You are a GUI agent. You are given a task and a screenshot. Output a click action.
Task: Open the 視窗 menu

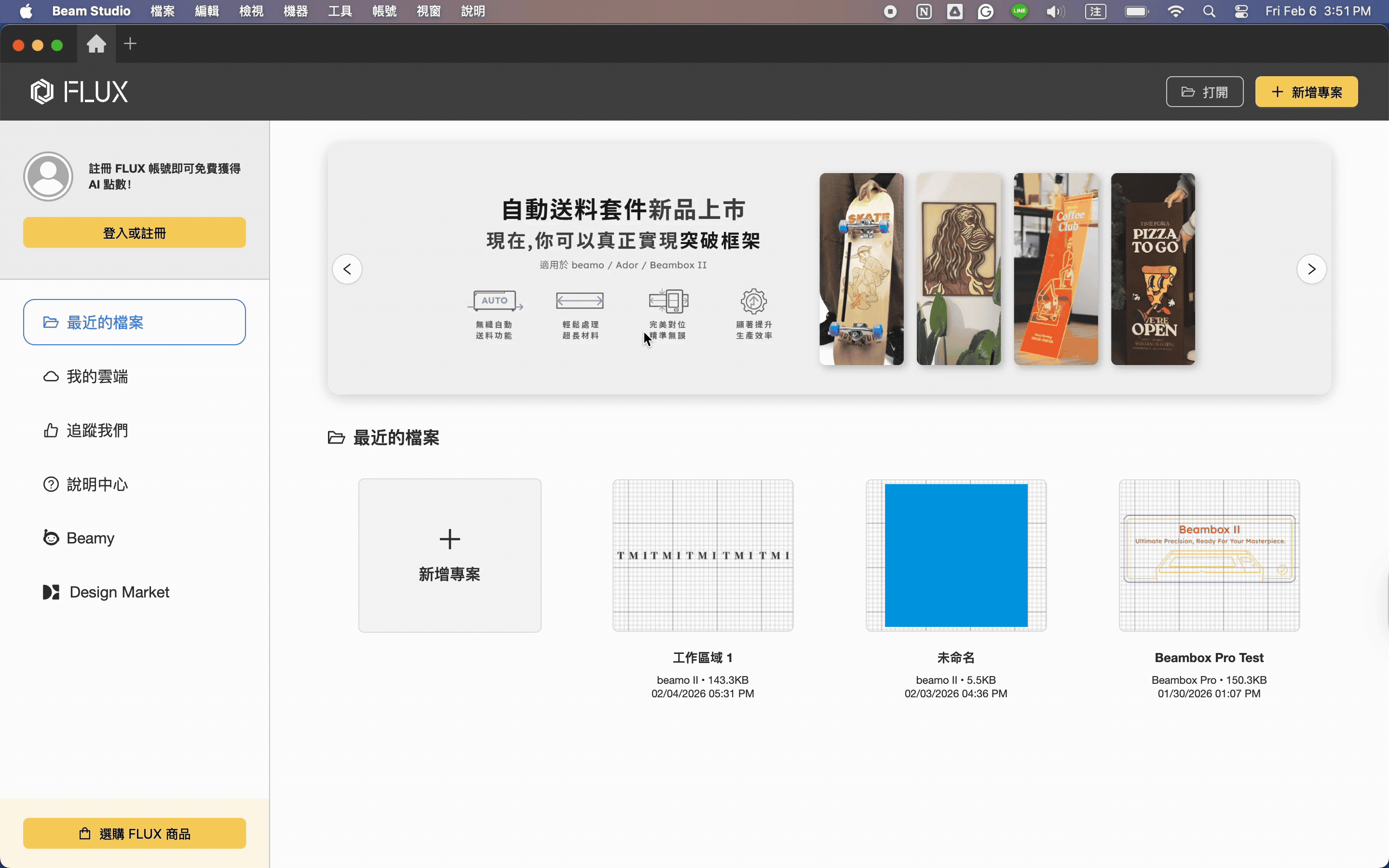[x=429, y=12]
